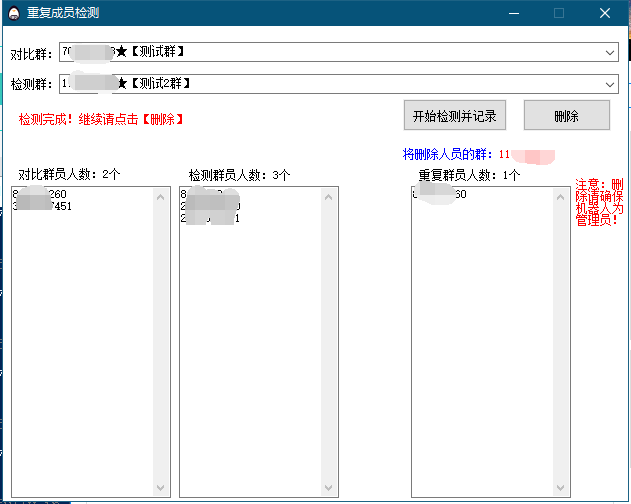Viewport: 631px width, 504px height.
Task: Minimize the 重复成员检测 window
Action: [513, 13]
